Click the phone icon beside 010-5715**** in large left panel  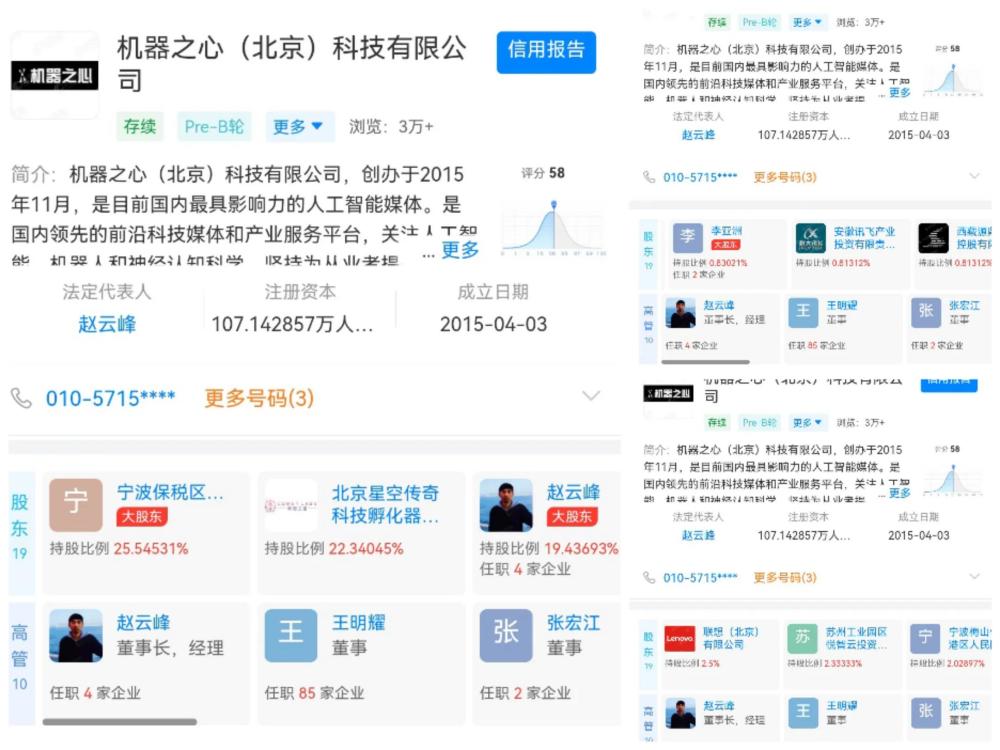[x=21, y=399]
